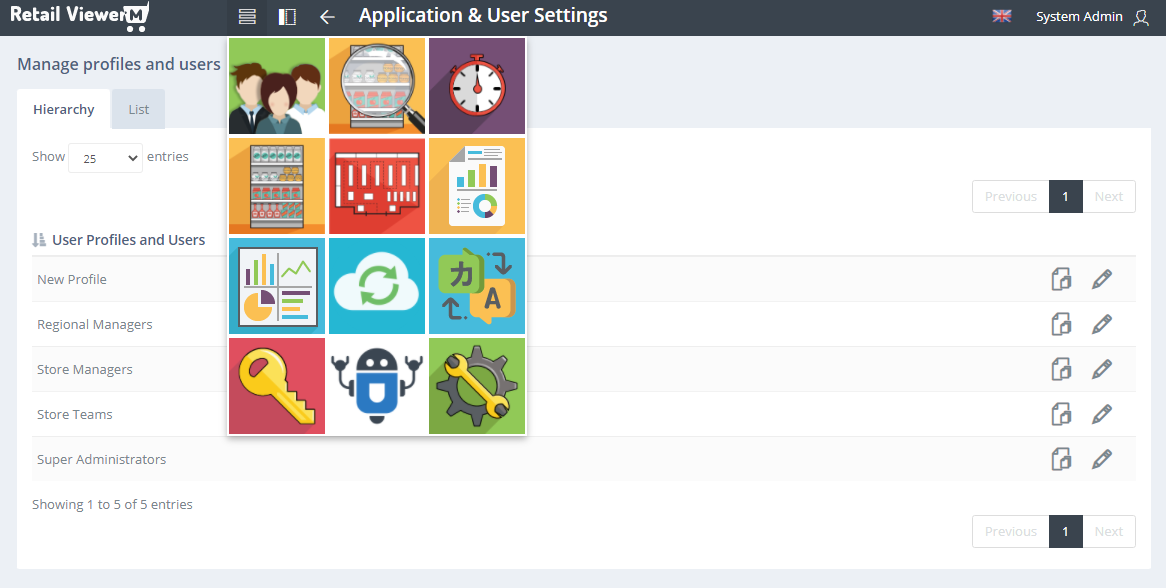This screenshot has height=588, width=1166.
Task: Open the wrench and gear settings tile
Action: [477, 386]
